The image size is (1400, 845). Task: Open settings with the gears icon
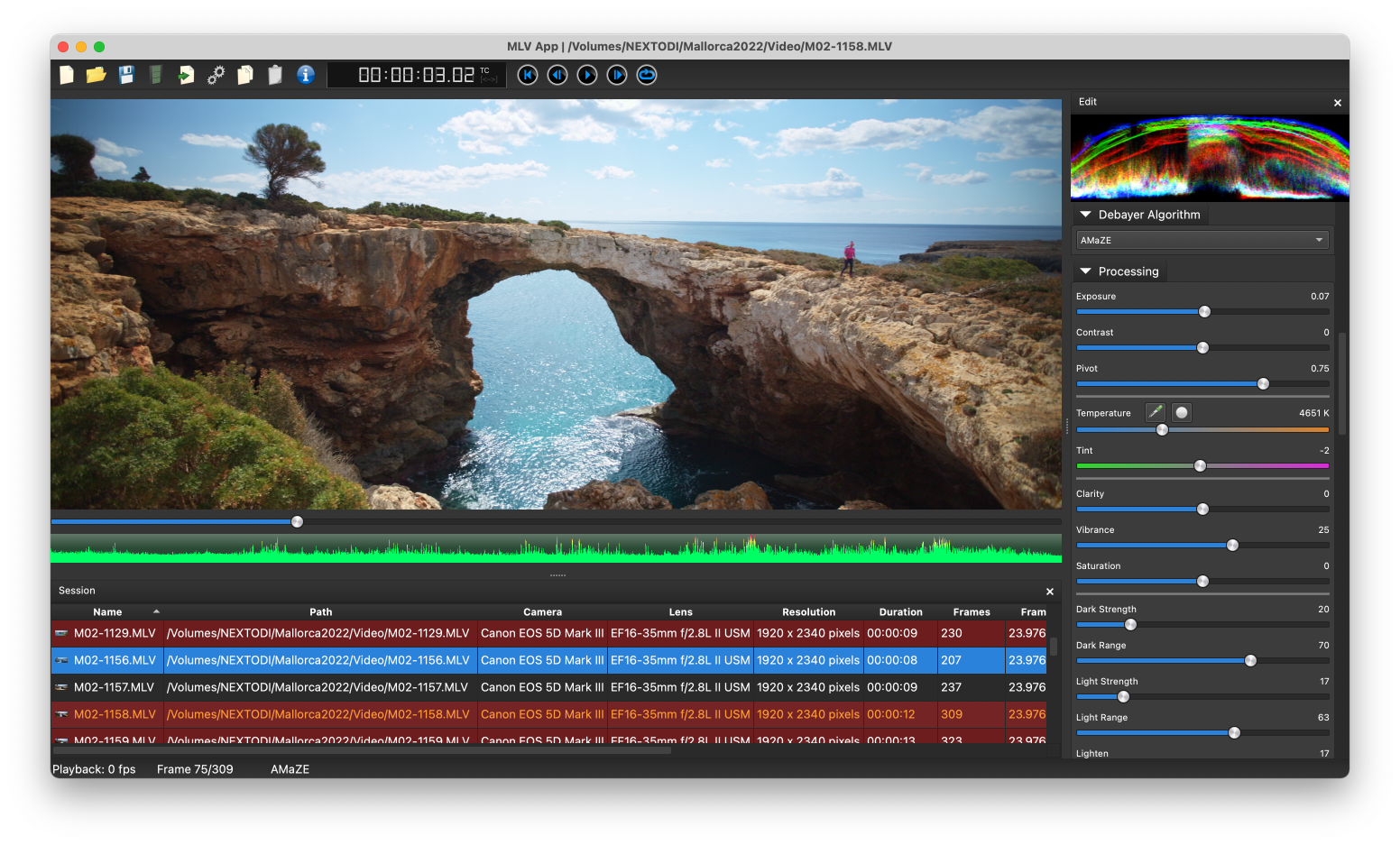[x=216, y=75]
